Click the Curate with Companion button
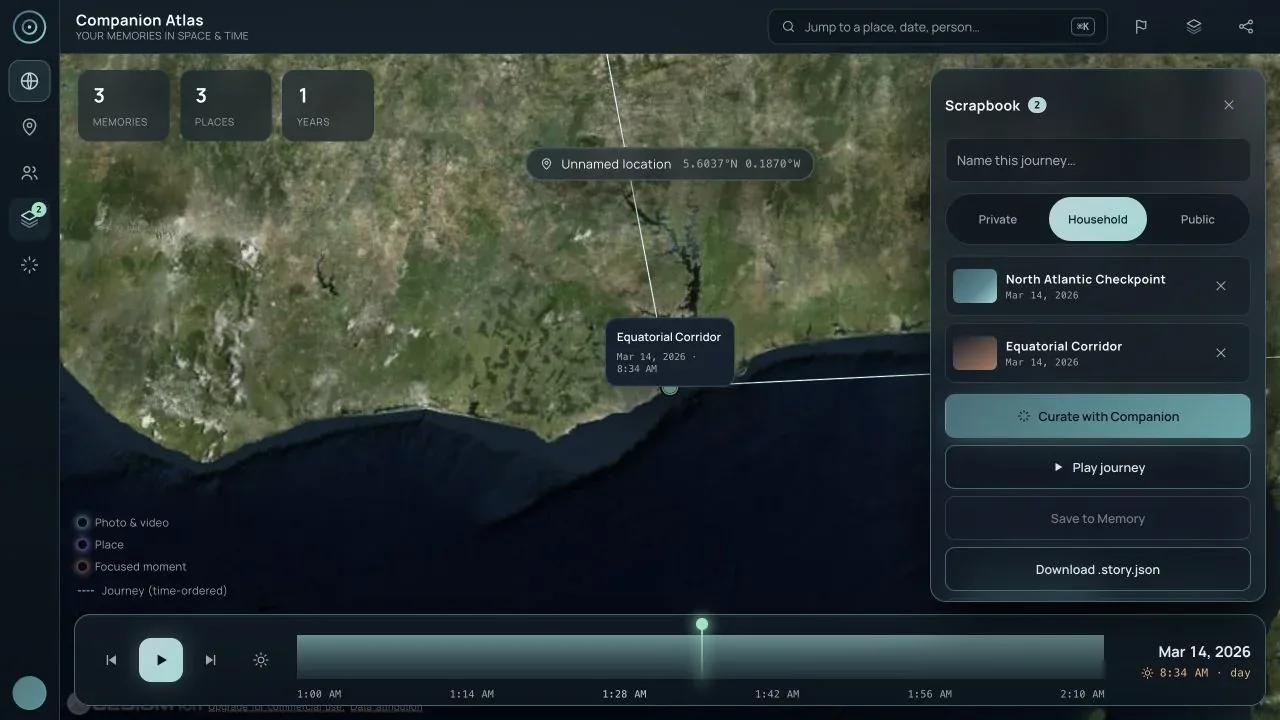1280x720 pixels. click(1098, 416)
